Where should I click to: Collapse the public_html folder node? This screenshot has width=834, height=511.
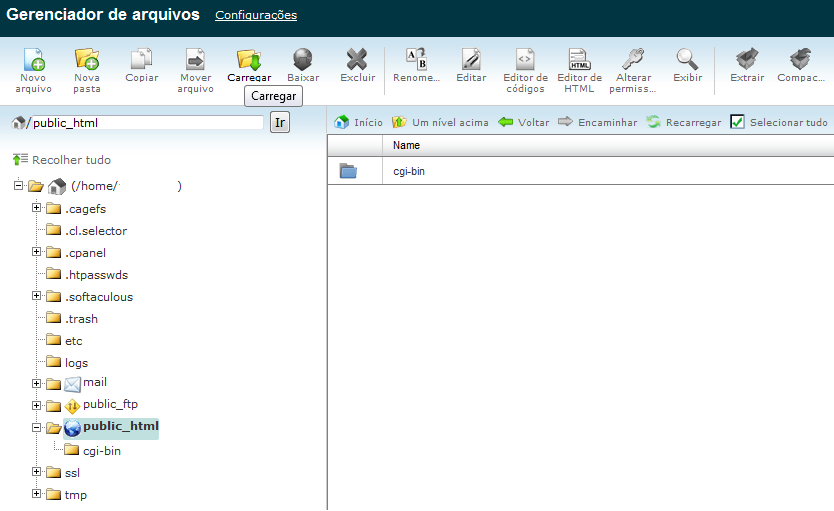[36, 428]
